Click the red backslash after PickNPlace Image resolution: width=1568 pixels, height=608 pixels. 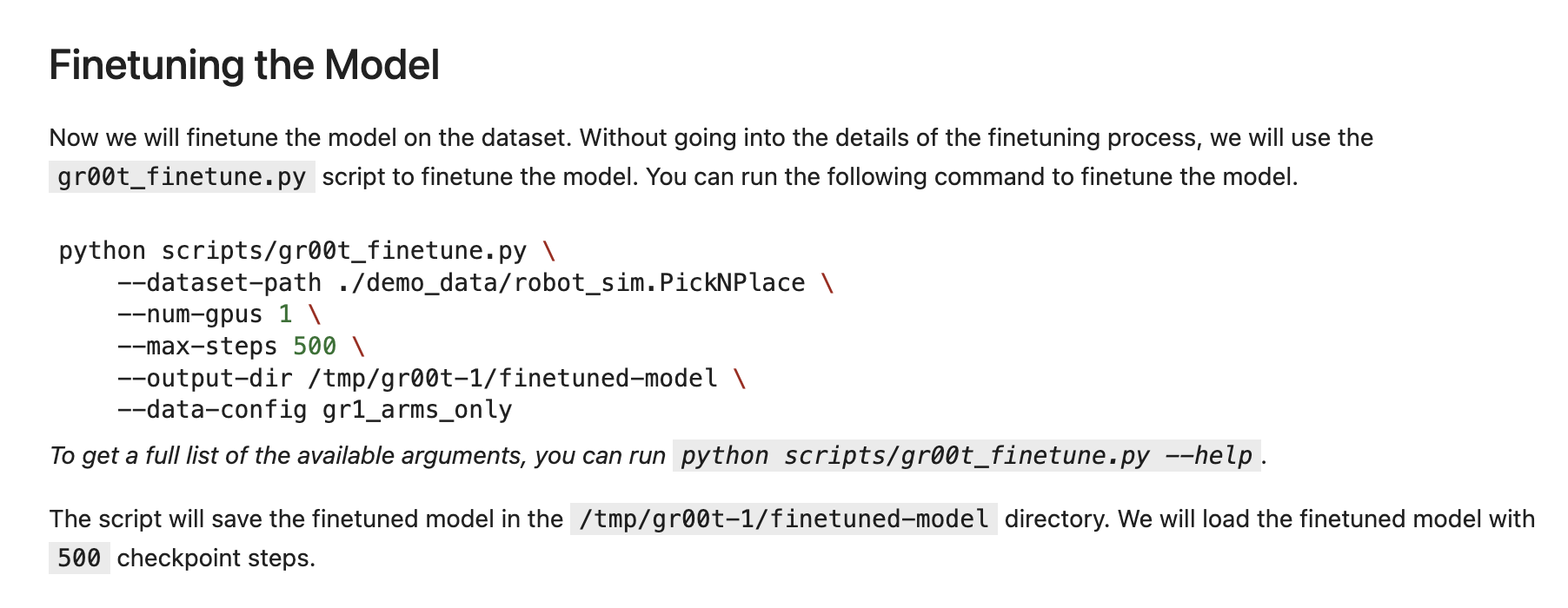[827, 283]
